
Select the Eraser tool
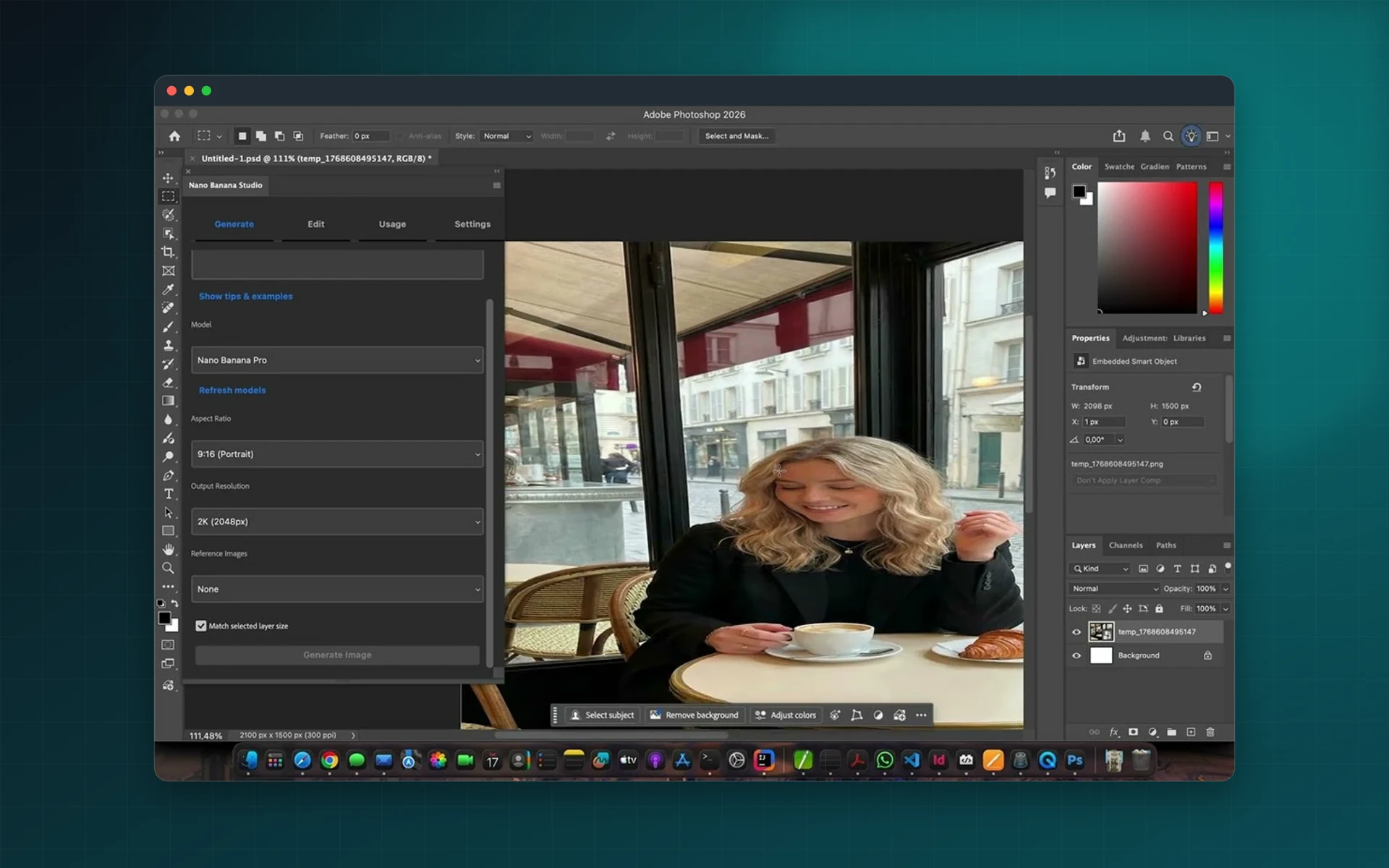[x=168, y=382]
